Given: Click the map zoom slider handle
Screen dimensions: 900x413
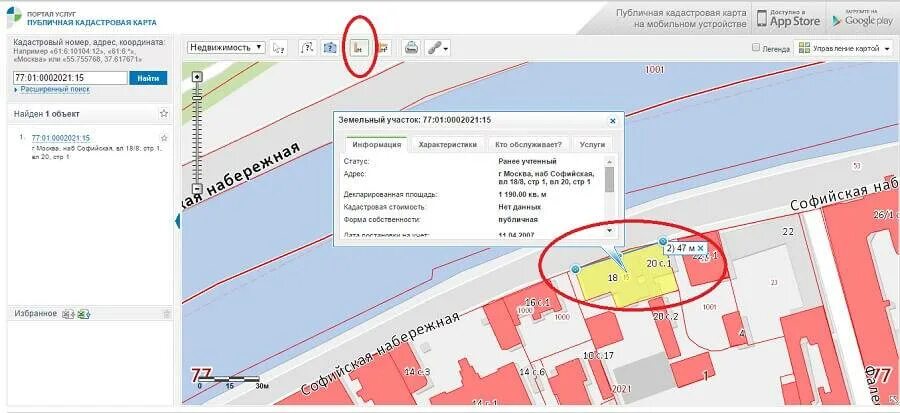Looking at the screenshot, I should tap(197, 99).
